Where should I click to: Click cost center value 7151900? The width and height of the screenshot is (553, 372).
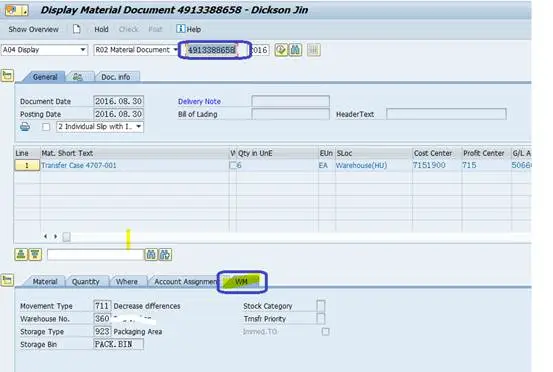[x=429, y=165]
